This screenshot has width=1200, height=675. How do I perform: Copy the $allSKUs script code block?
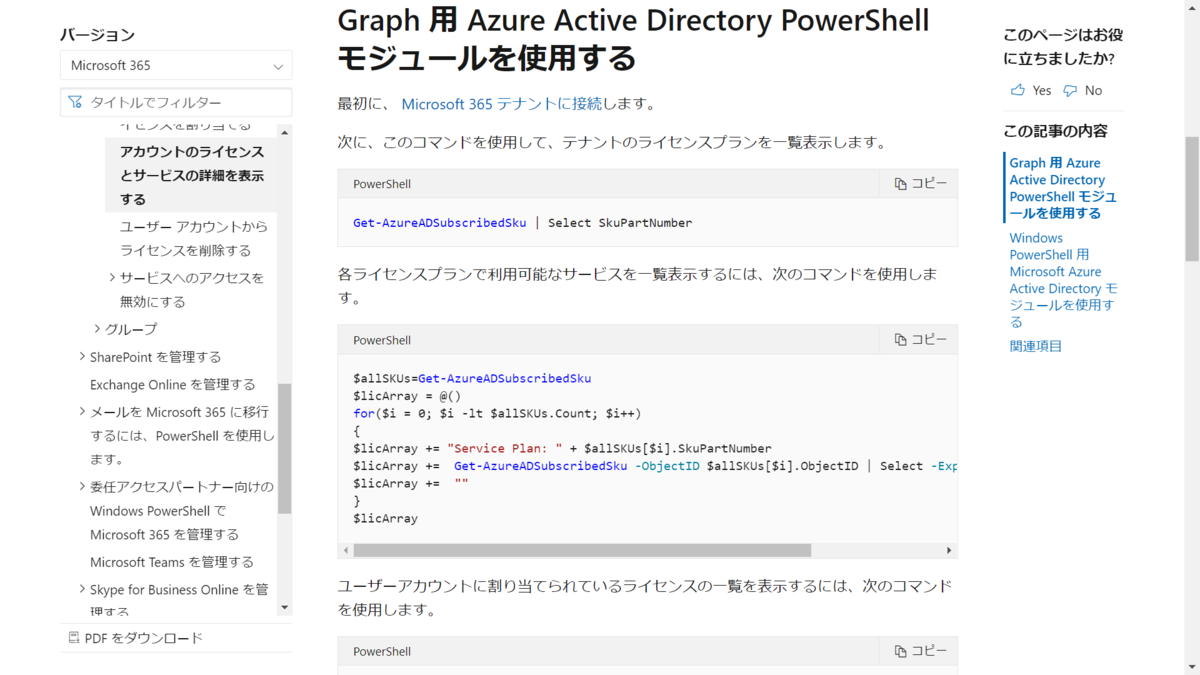[x=920, y=339]
